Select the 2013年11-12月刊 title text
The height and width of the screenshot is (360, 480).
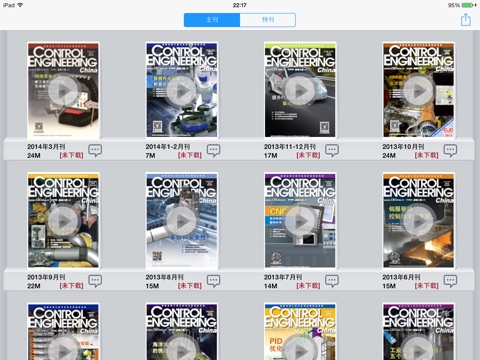click(x=290, y=147)
